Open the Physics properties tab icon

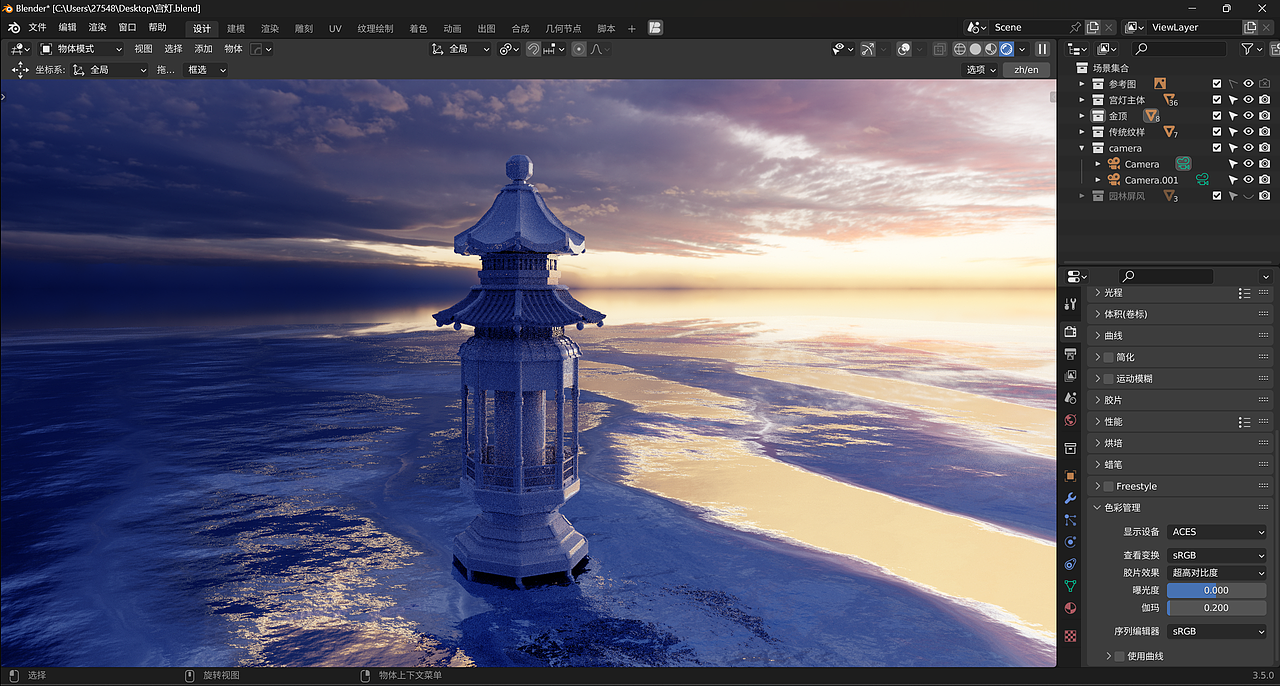pyautogui.click(x=1070, y=542)
